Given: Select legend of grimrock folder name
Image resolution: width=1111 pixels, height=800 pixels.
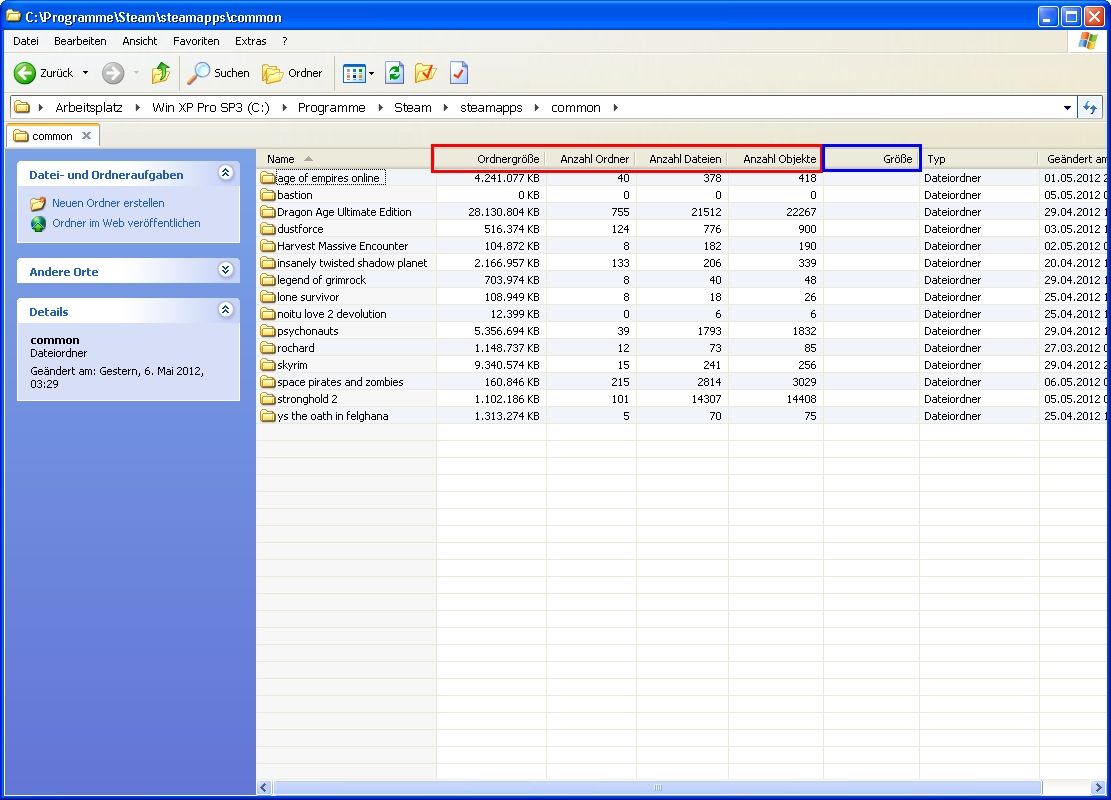Looking at the screenshot, I should click(x=322, y=280).
